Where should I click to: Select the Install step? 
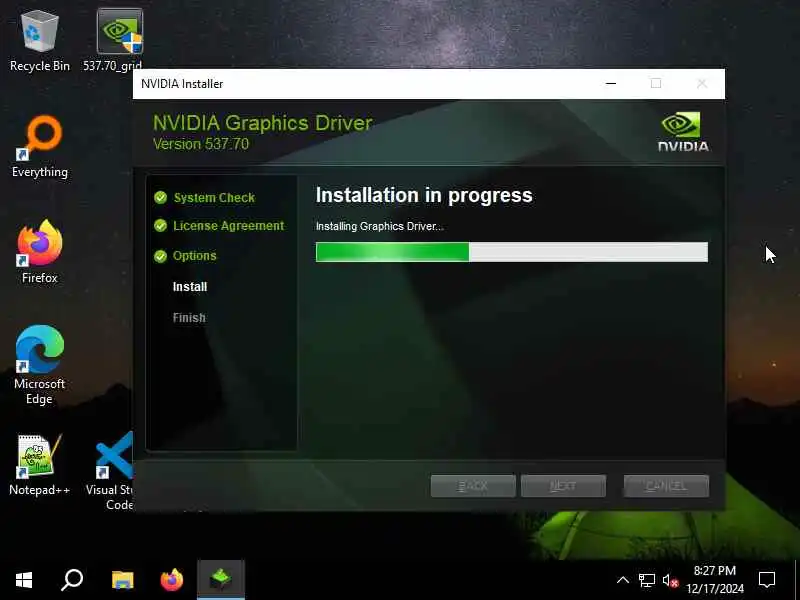tap(190, 287)
